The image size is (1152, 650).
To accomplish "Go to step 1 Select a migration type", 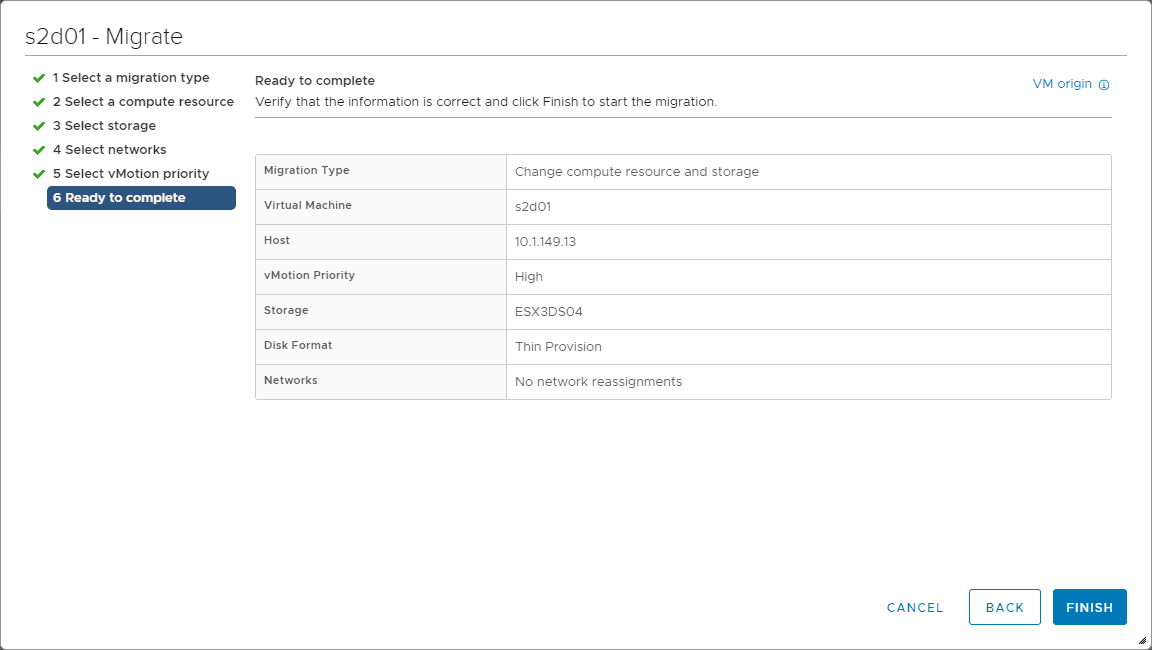I will (131, 78).
